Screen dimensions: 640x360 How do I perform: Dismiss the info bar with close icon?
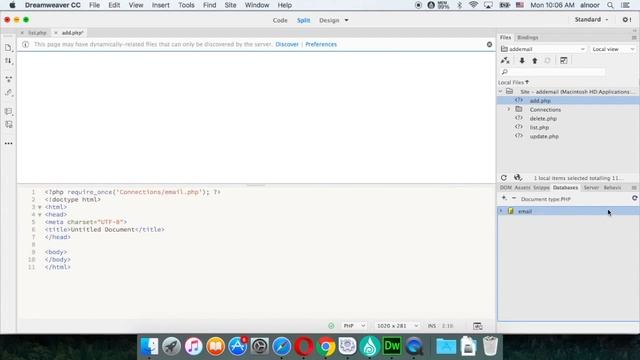pyautogui.click(x=489, y=44)
